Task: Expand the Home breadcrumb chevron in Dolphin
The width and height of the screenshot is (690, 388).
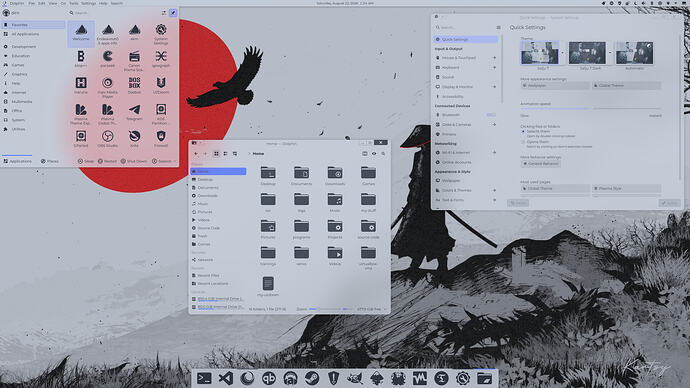Action: click(249, 154)
